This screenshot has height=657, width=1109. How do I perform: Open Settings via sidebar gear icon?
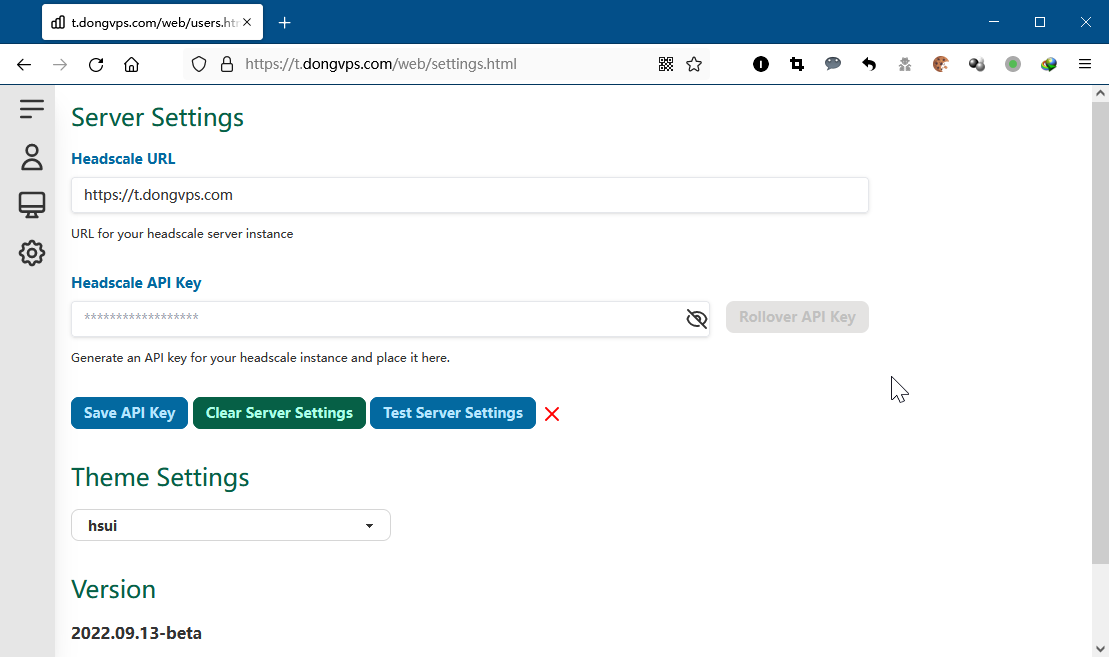pos(31,253)
